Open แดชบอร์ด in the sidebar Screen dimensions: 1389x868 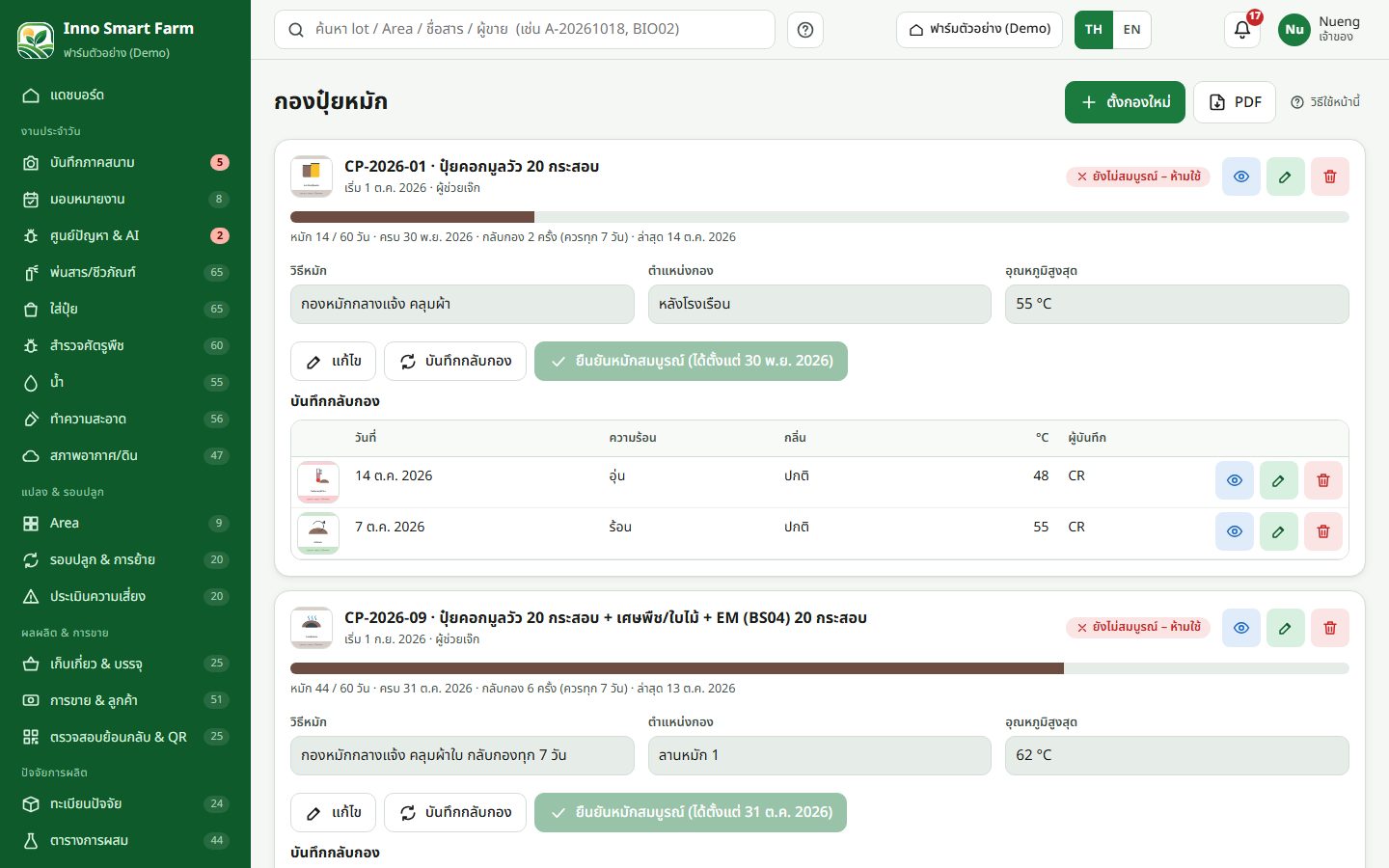pos(125,95)
